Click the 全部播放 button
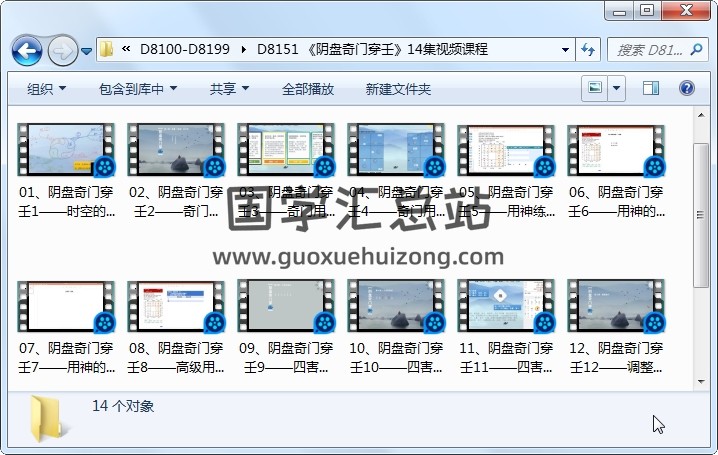Screen dimensions: 718x455 tap(308, 89)
